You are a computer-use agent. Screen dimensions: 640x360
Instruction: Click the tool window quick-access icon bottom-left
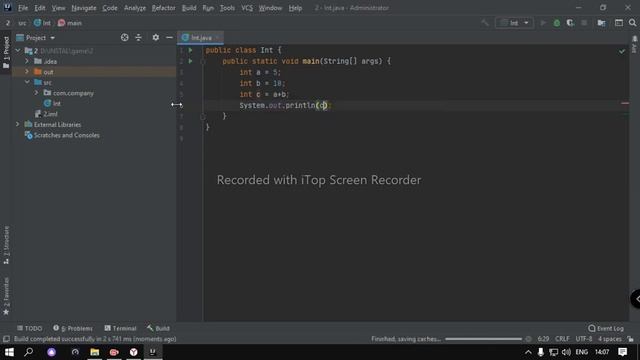(x=6, y=339)
